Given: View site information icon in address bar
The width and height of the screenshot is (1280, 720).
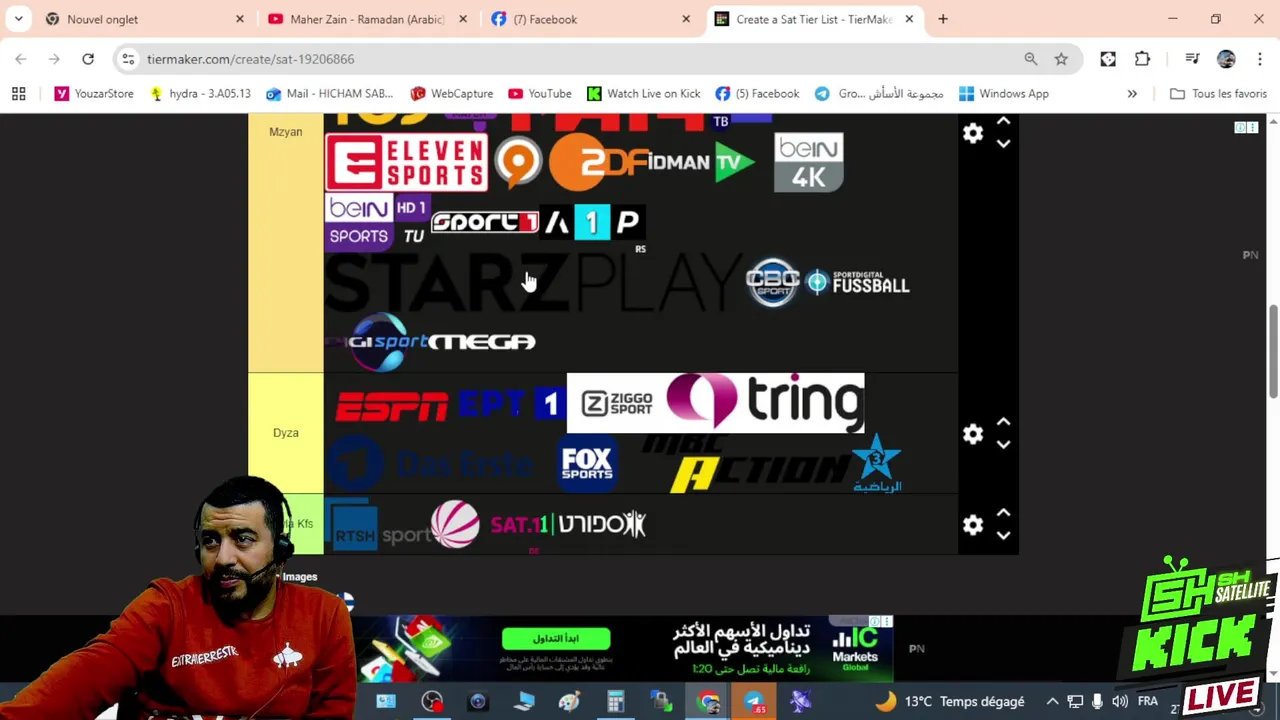Looking at the screenshot, I should 128,59.
